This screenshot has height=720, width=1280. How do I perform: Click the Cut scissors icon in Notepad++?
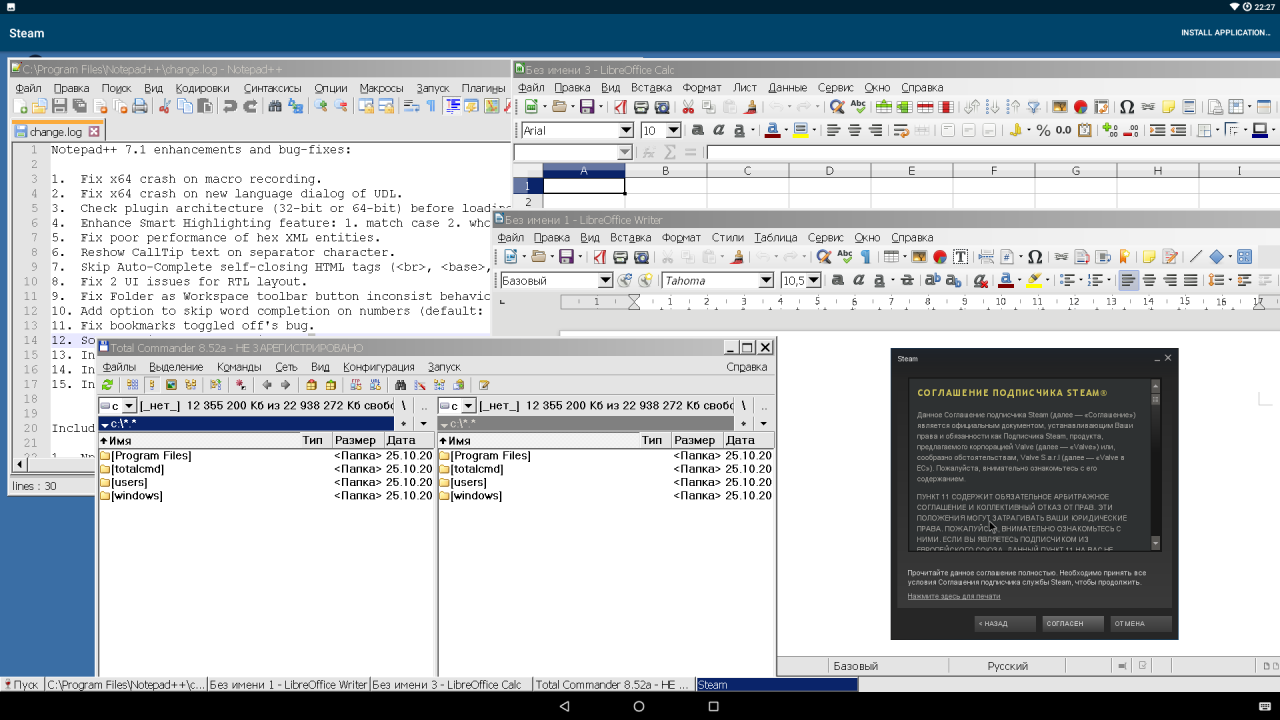[x=164, y=105]
